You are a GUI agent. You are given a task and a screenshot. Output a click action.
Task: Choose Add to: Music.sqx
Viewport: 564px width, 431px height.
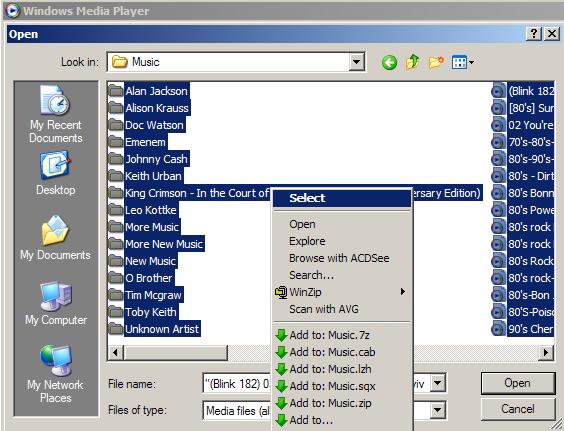tap(342, 386)
